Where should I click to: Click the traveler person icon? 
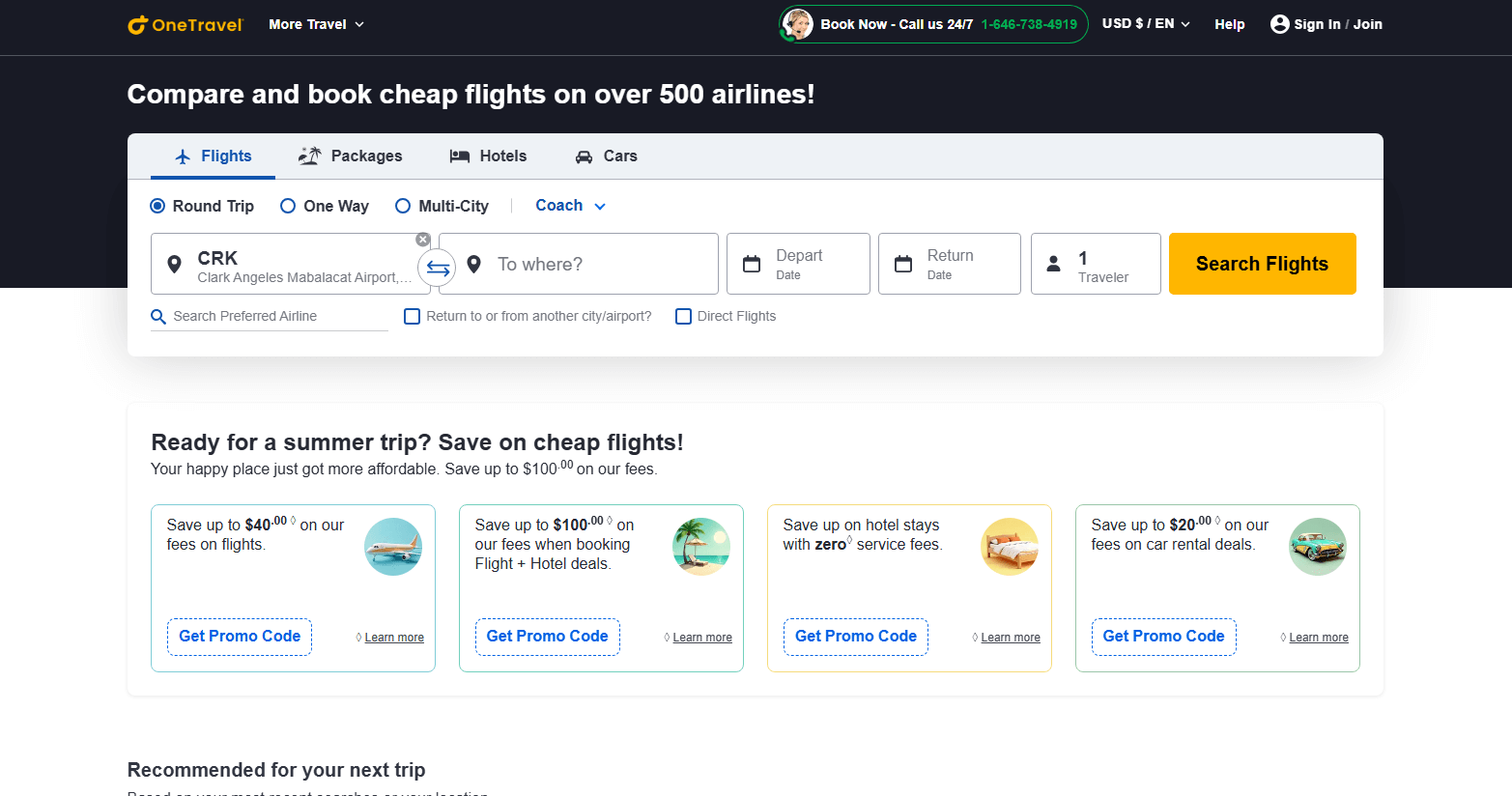(1054, 264)
